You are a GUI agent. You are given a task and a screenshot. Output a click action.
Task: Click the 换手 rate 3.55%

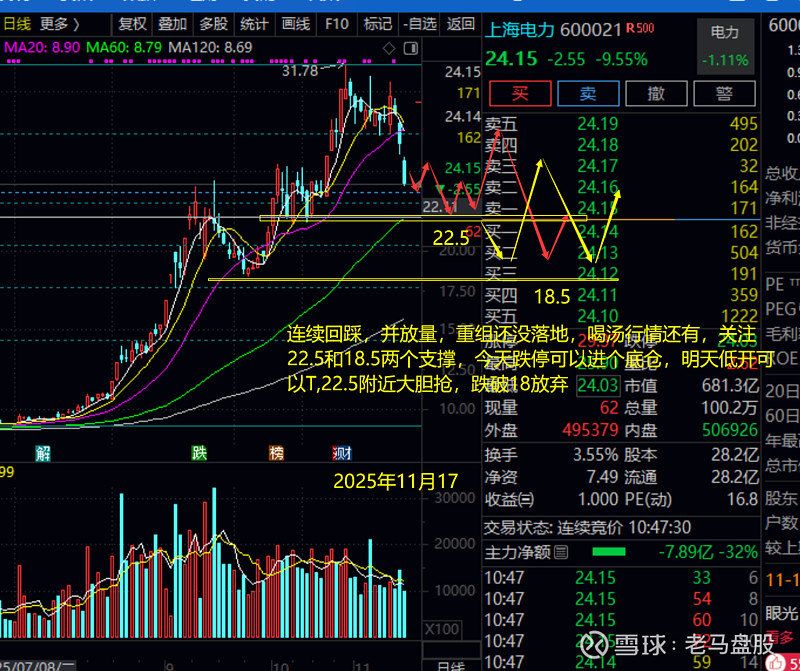pos(595,454)
